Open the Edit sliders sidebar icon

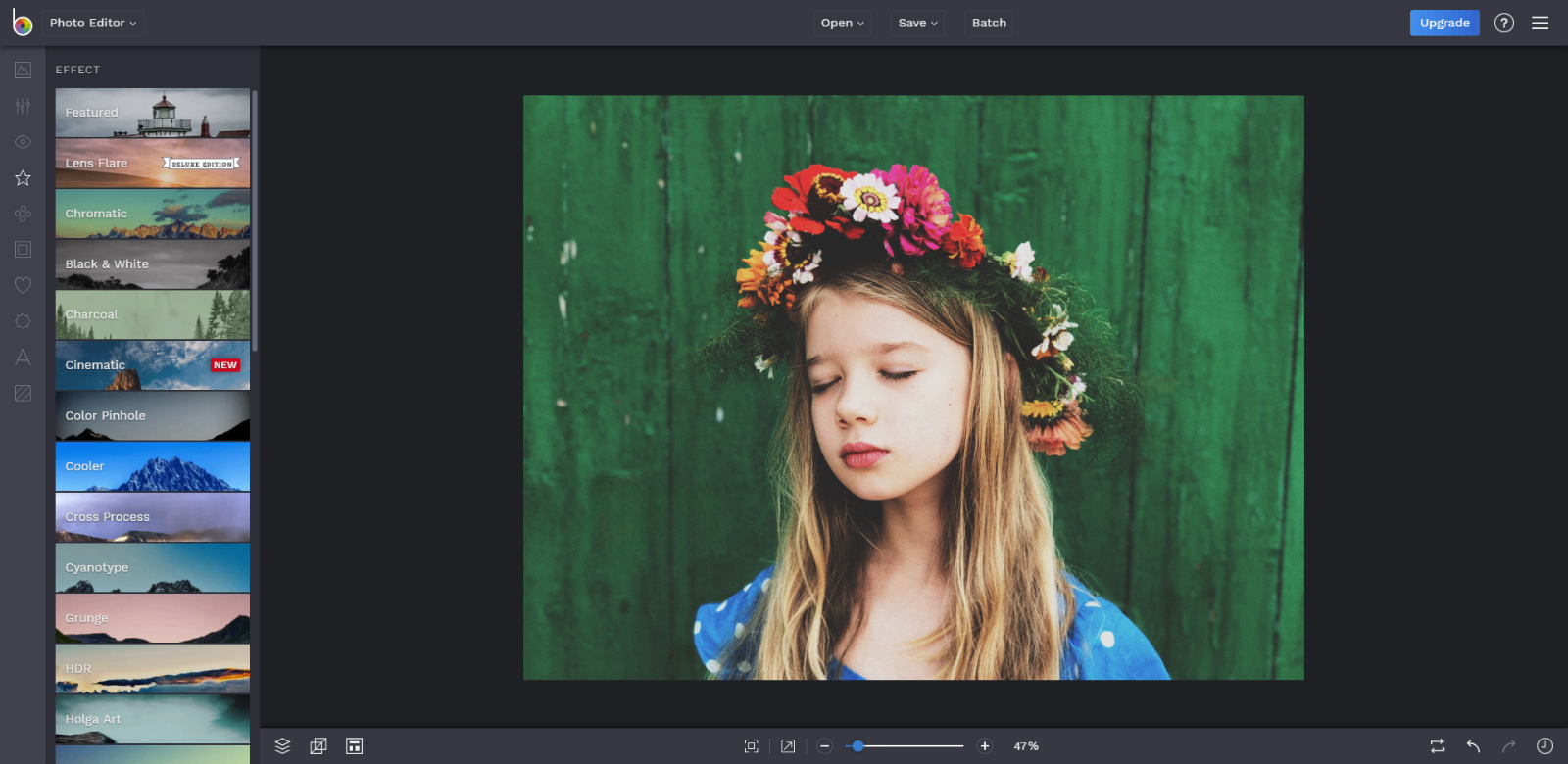(23, 106)
